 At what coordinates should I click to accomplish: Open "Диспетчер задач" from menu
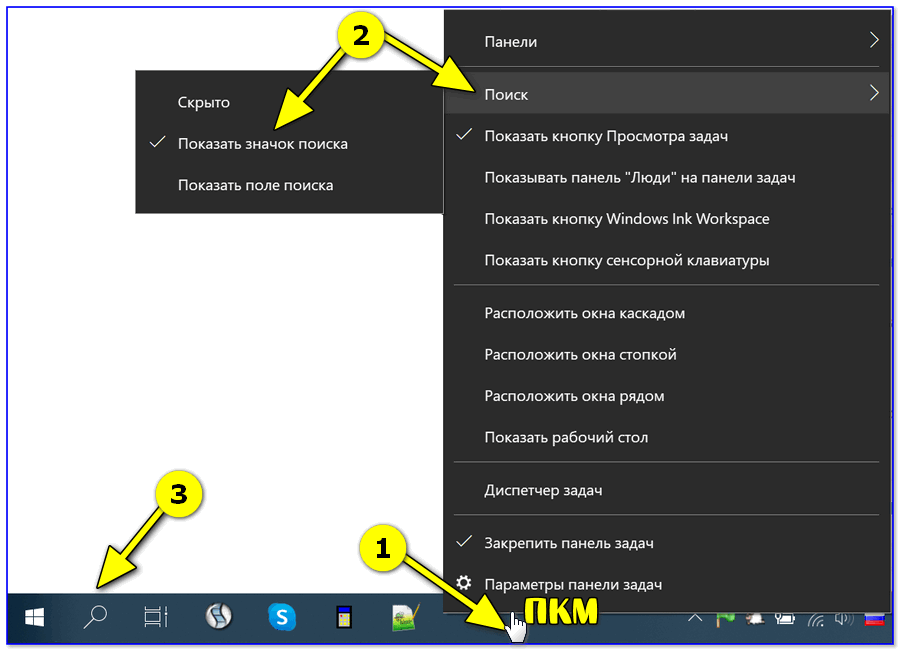[543, 491]
